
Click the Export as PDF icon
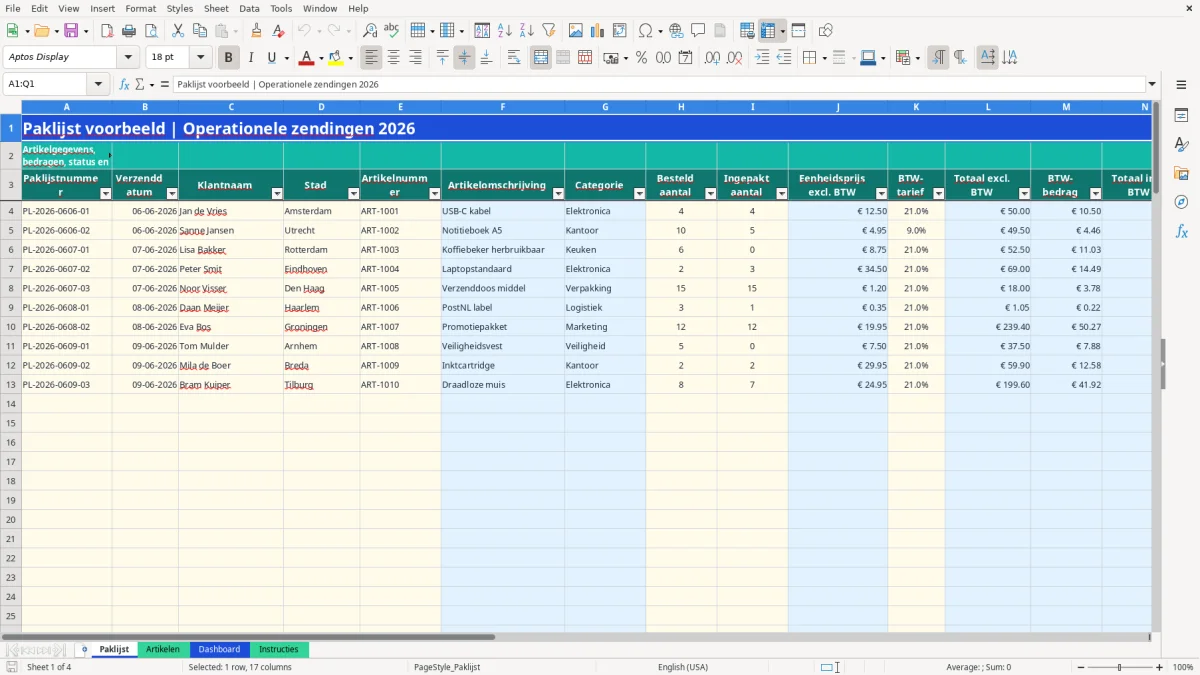[x=107, y=31]
